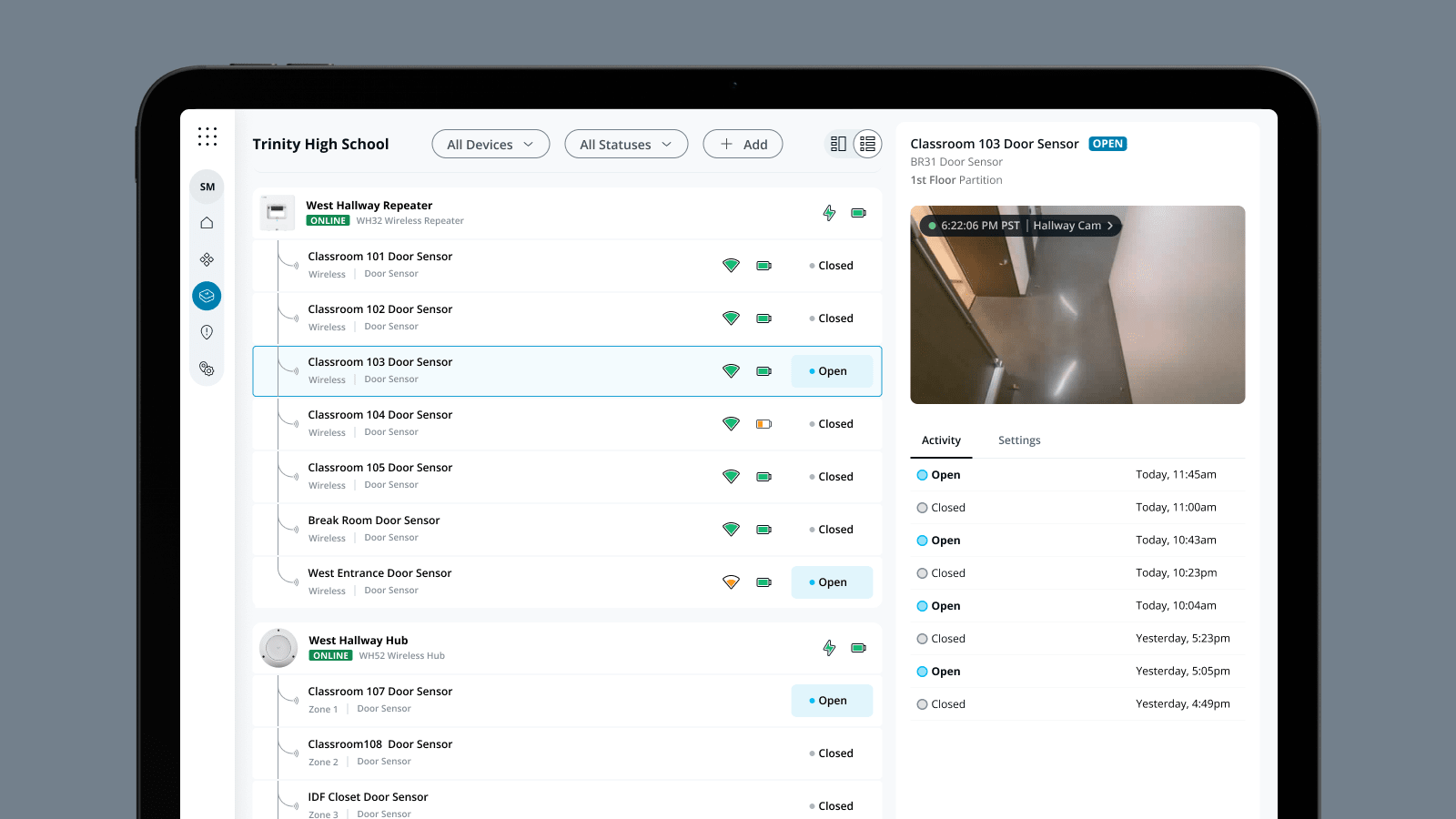This screenshot has width=1456, height=819.
Task: Select the active Devices sidebar icon
Action: [x=207, y=296]
